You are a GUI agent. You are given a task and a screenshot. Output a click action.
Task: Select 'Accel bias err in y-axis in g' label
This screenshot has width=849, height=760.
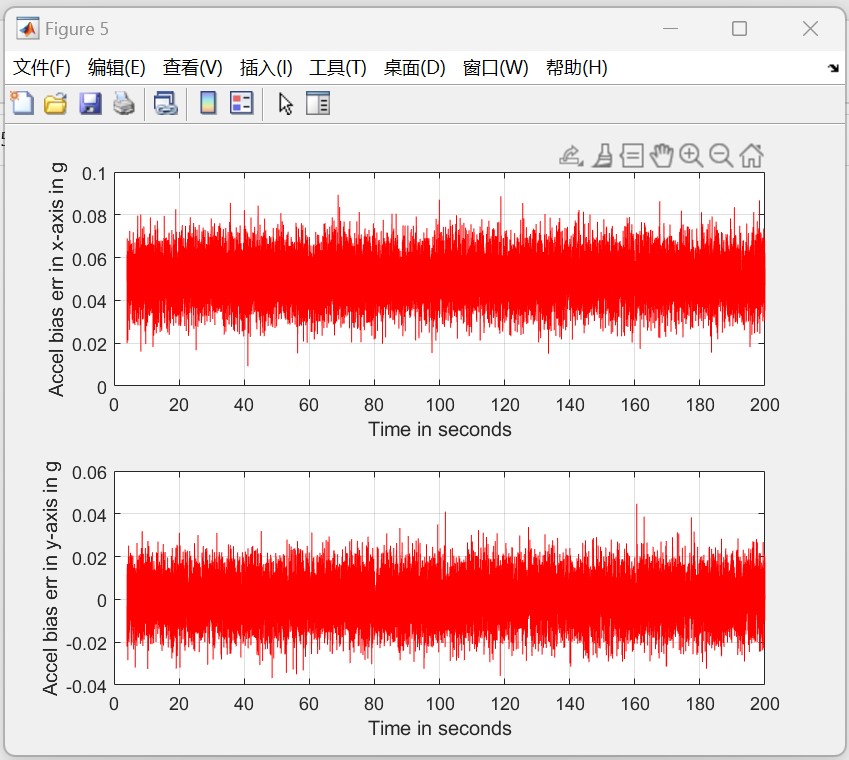50,579
